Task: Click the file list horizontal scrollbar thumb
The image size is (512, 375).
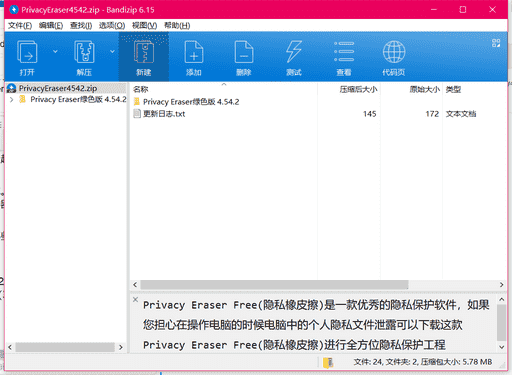Action: (274, 285)
